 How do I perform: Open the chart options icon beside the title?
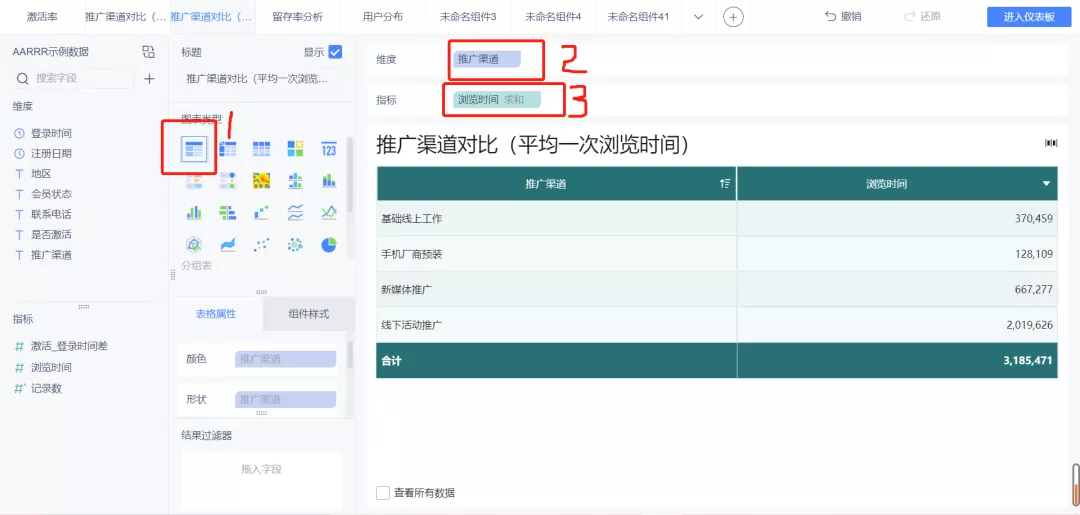(x=1051, y=143)
